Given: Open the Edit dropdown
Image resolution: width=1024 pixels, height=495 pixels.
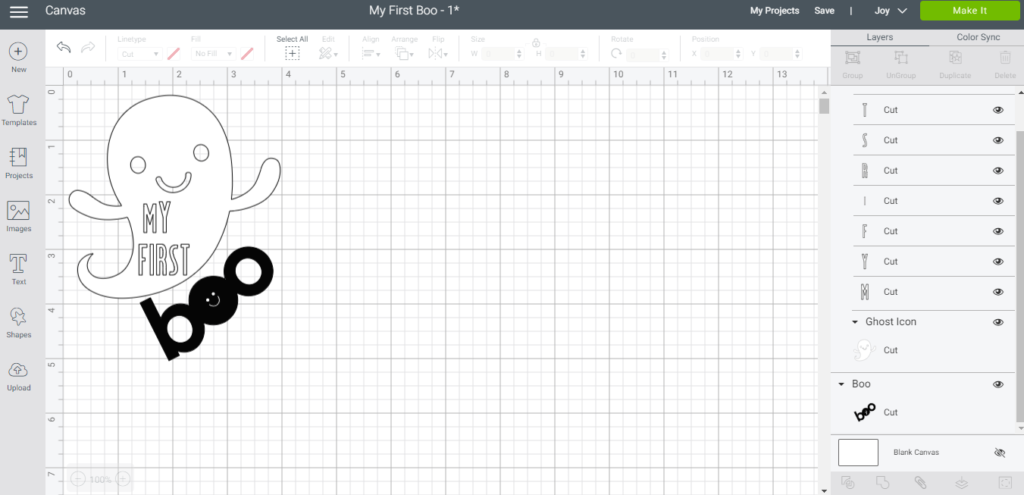Looking at the screenshot, I should pyautogui.click(x=328, y=54).
